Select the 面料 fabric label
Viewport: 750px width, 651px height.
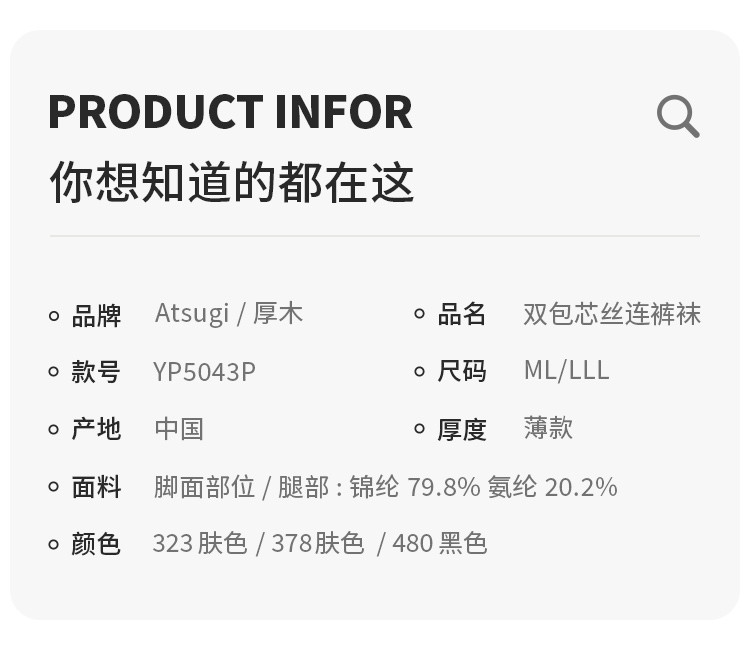pyautogui.click(x=96, y=487)
